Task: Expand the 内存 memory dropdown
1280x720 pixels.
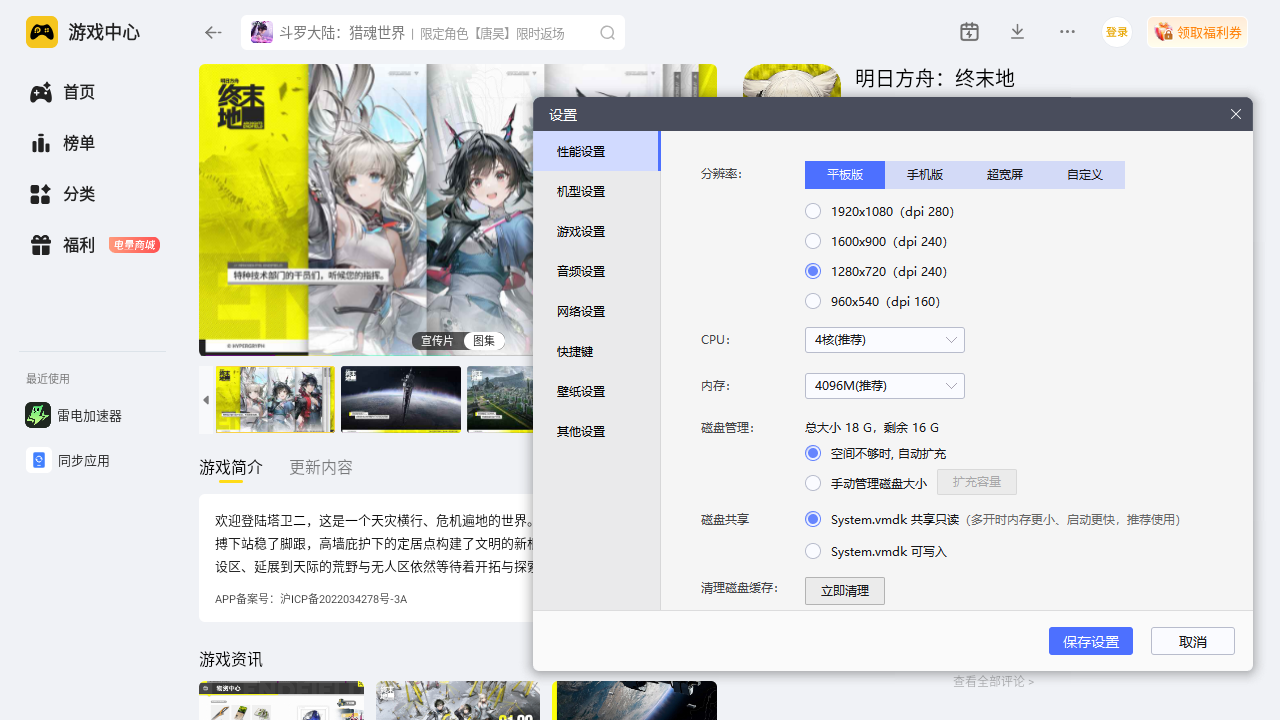Action: coord(884,386)
